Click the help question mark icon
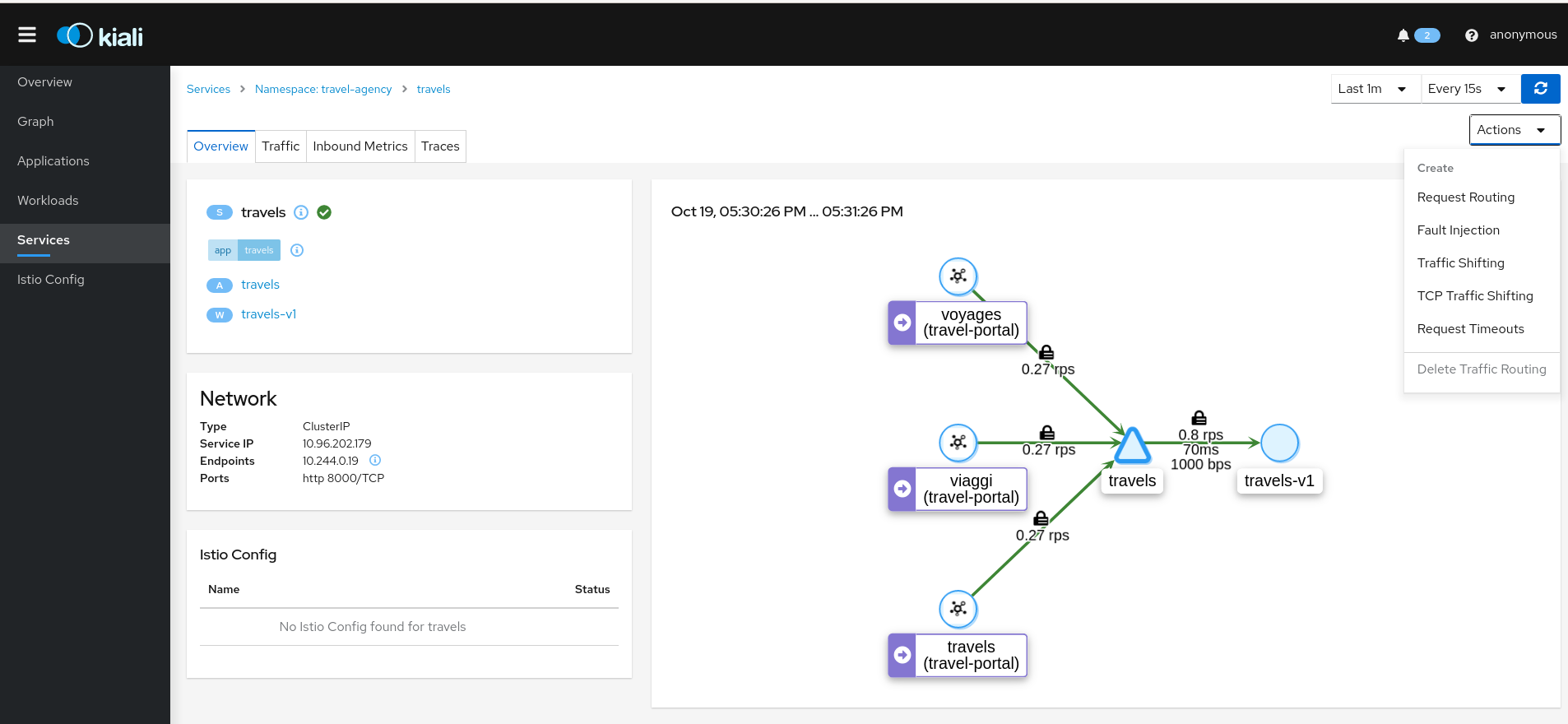Image resolution: width=1568 pixels, height=724 pixels. coord(1472,35)
